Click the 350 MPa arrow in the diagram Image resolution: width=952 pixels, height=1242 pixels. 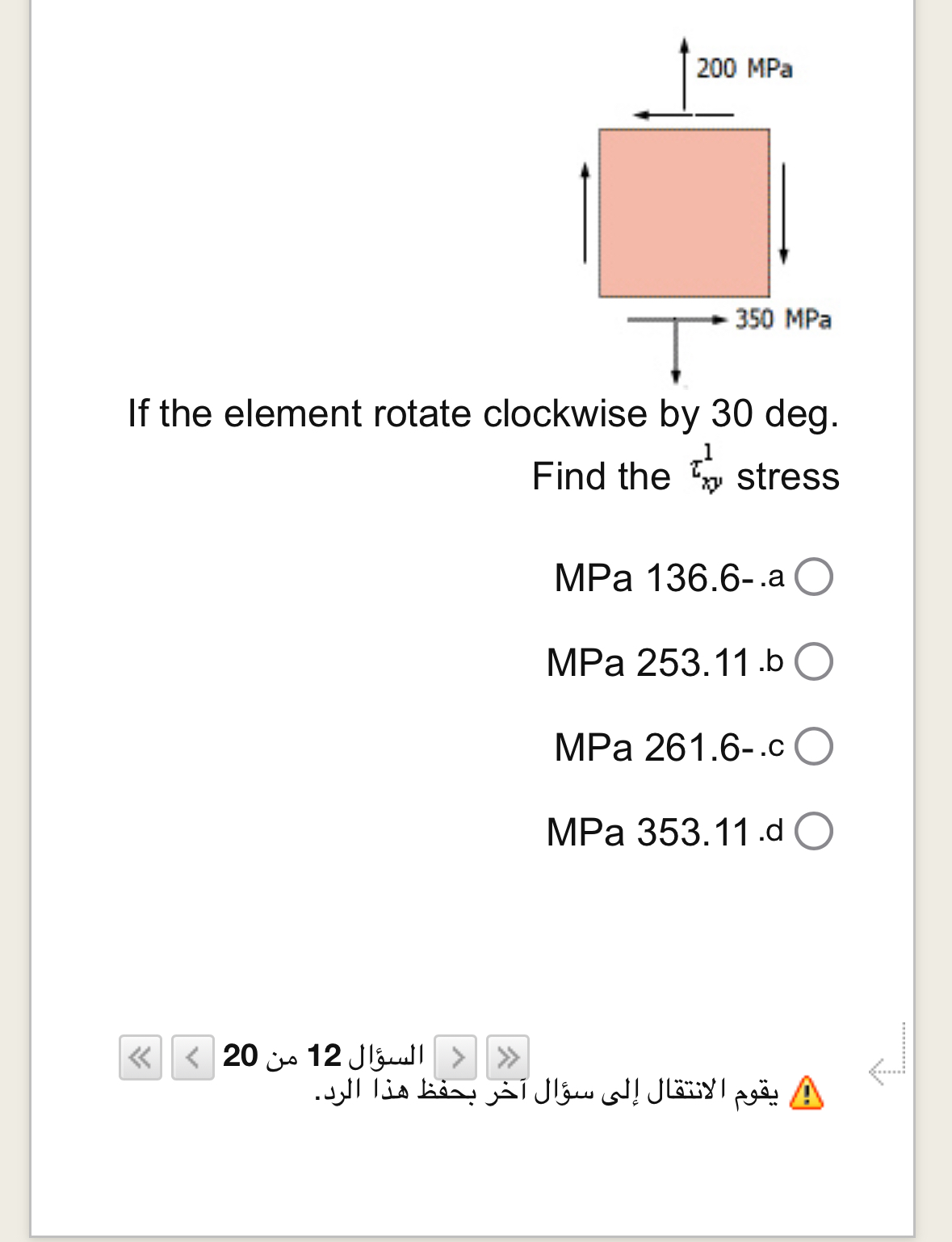(678, 320)
